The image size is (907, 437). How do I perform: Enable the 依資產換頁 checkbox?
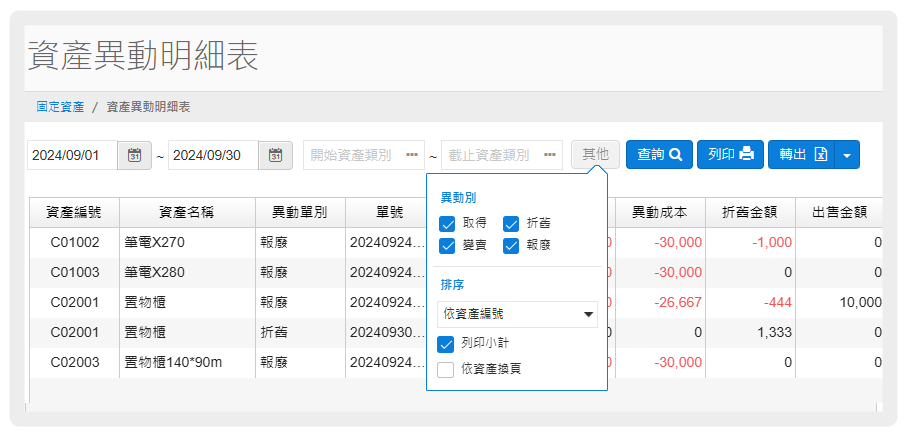(x=448, y=369)
